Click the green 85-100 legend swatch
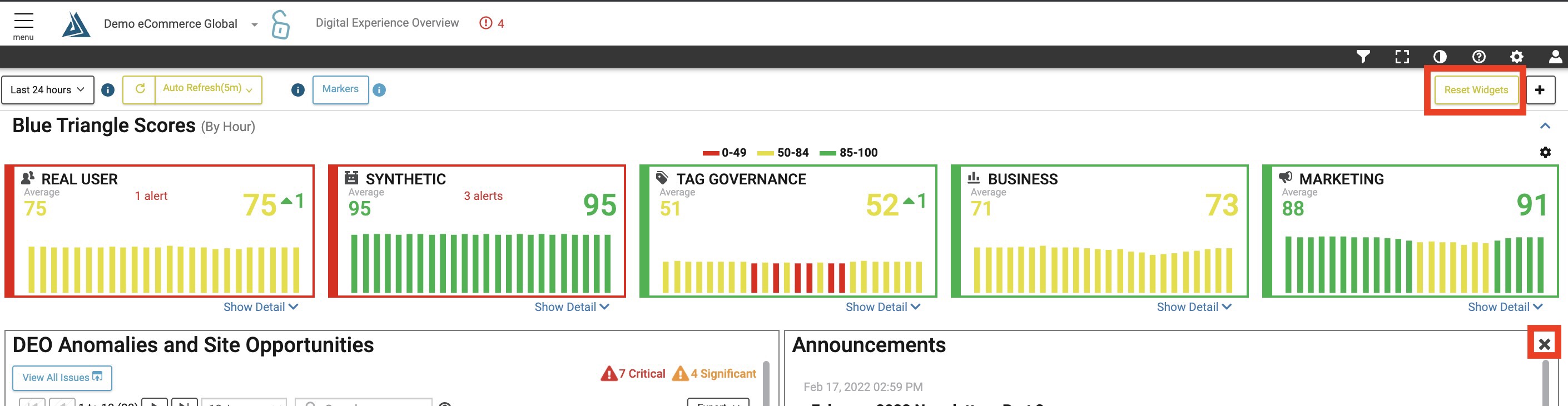1568x406 pixels. tap(828, 153)
